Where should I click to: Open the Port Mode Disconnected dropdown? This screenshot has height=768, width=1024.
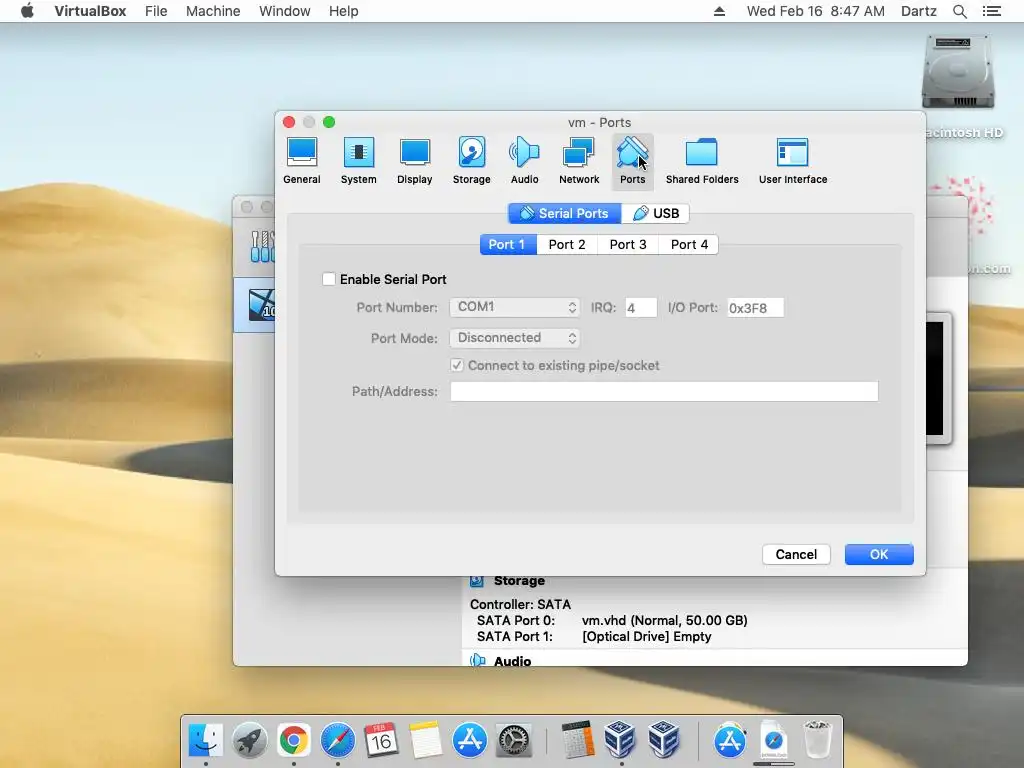pos(515,338)
